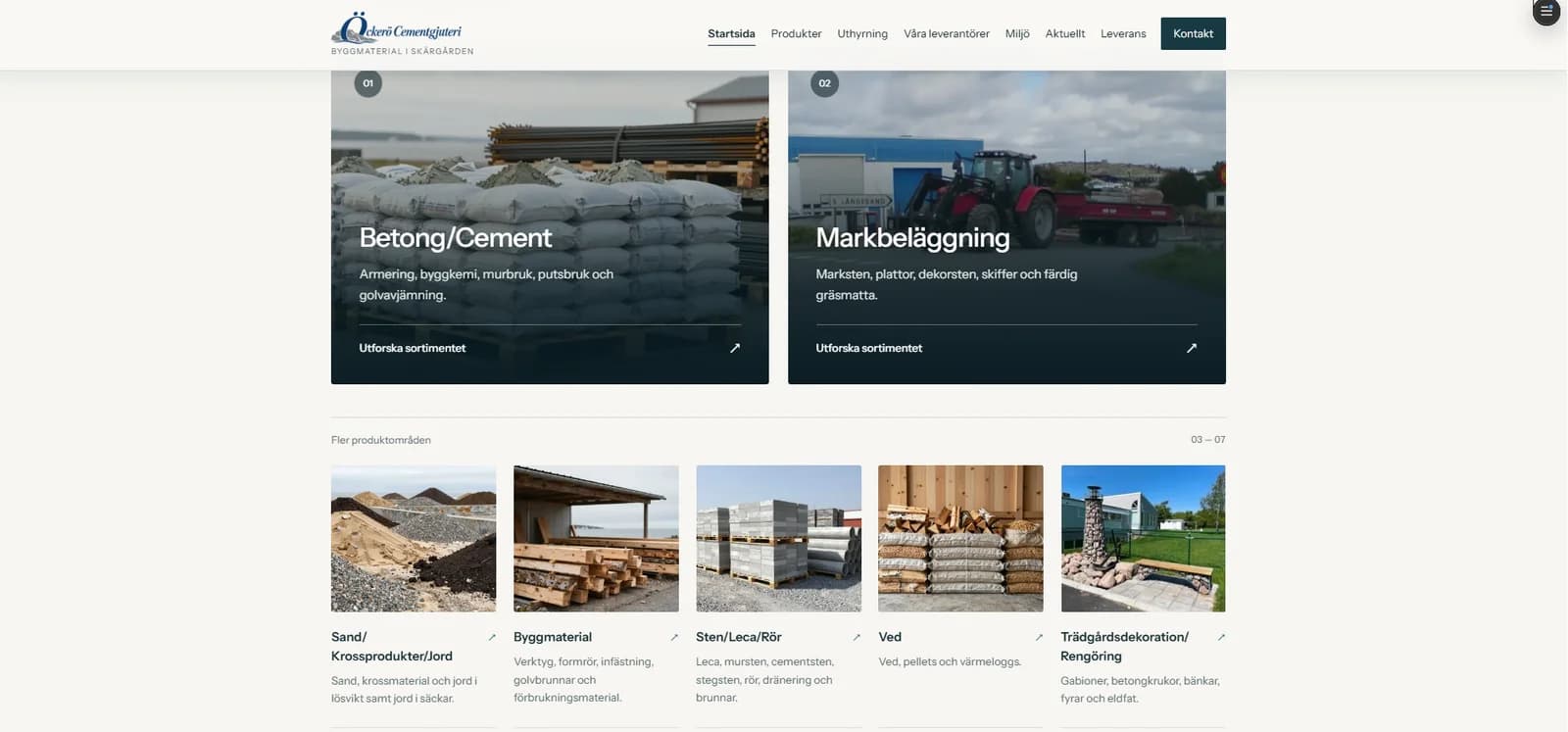Click text 'Leca, mursten, cementsten, stegsten'
The height and width of the screenshot is (732, 1568).
coord(765,670)
